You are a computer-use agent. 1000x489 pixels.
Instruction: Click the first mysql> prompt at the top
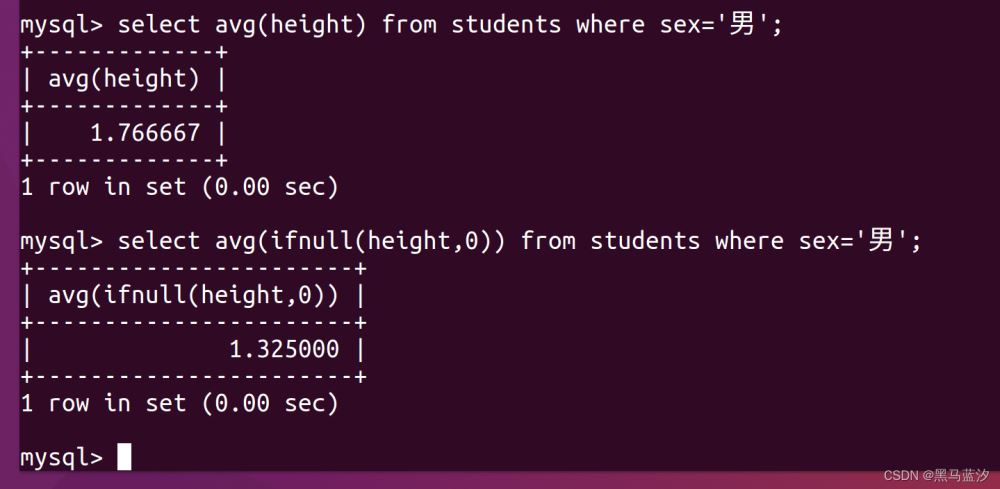(61, 24)
